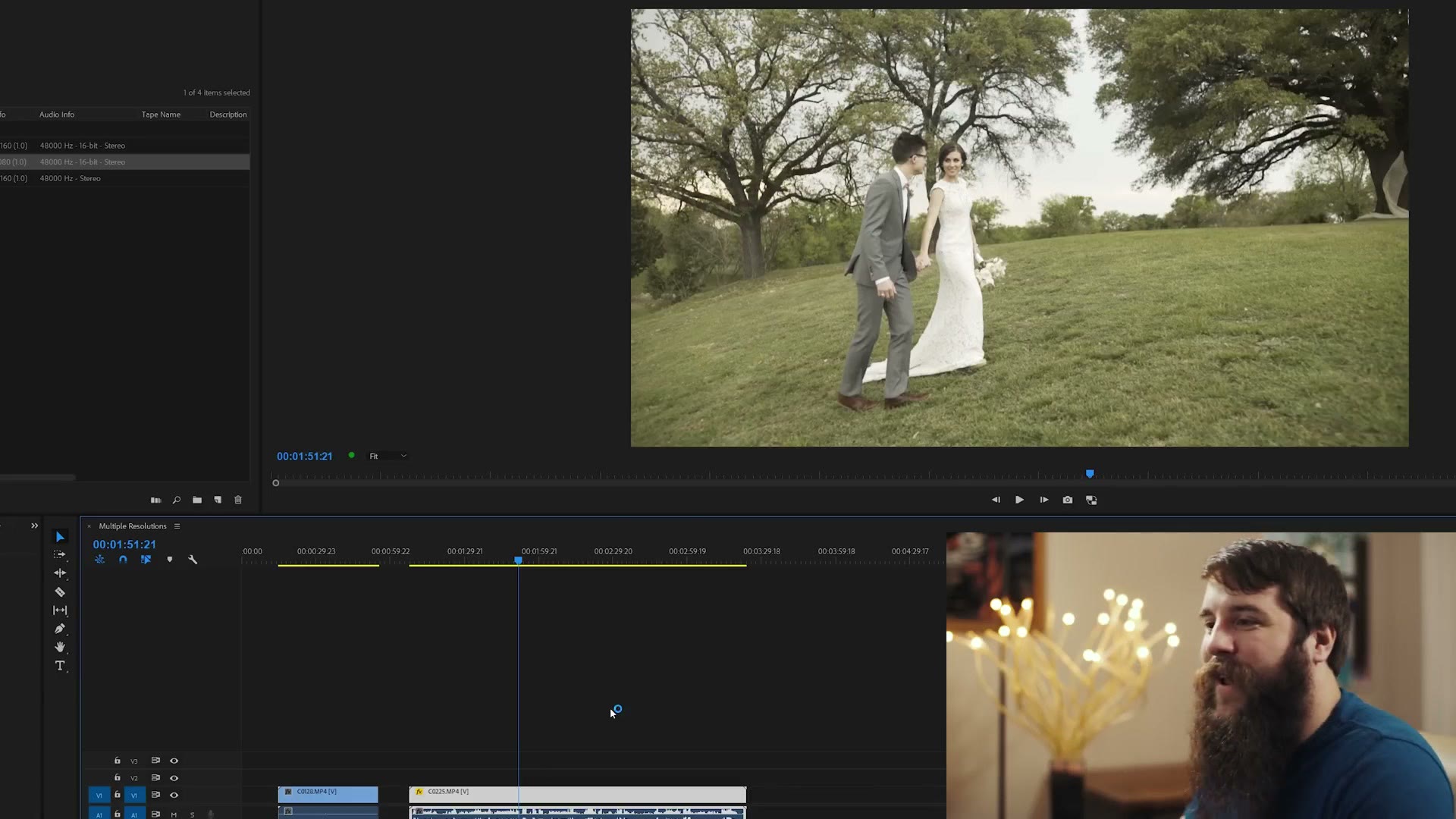Create a new bin in project panel
The width and height of the screenshot is (1456, 819).
pos(197,500)
